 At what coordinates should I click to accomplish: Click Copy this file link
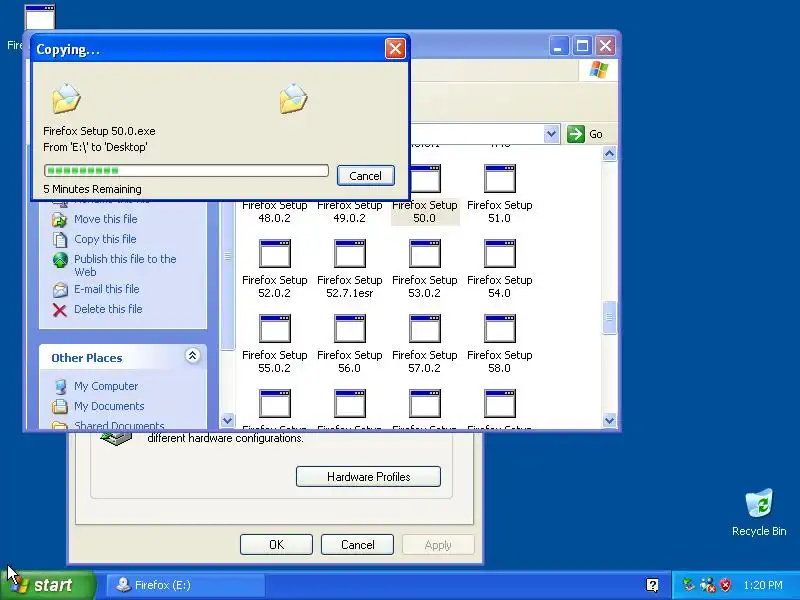105,239
